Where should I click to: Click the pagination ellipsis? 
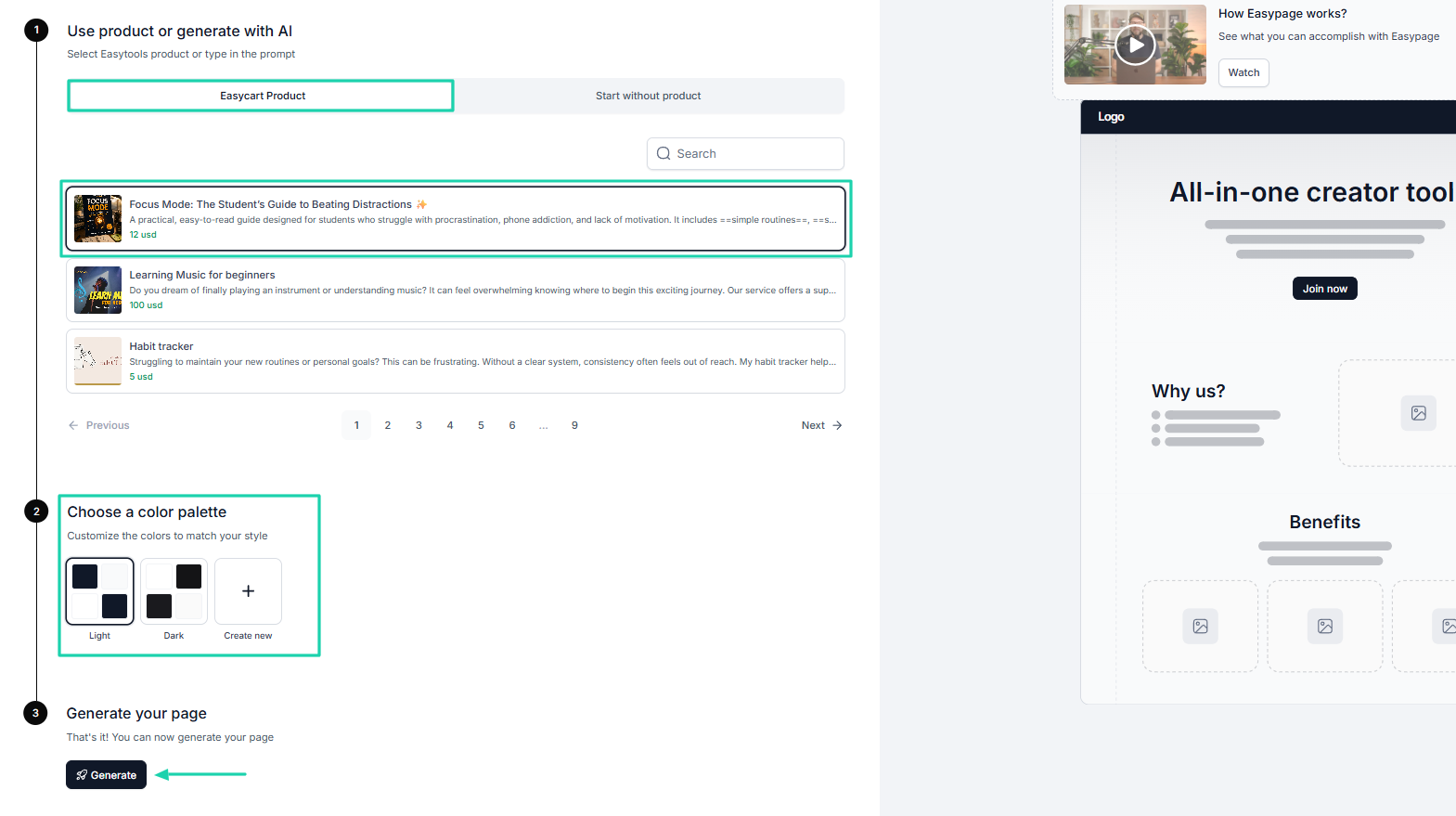tap(544, 425)
